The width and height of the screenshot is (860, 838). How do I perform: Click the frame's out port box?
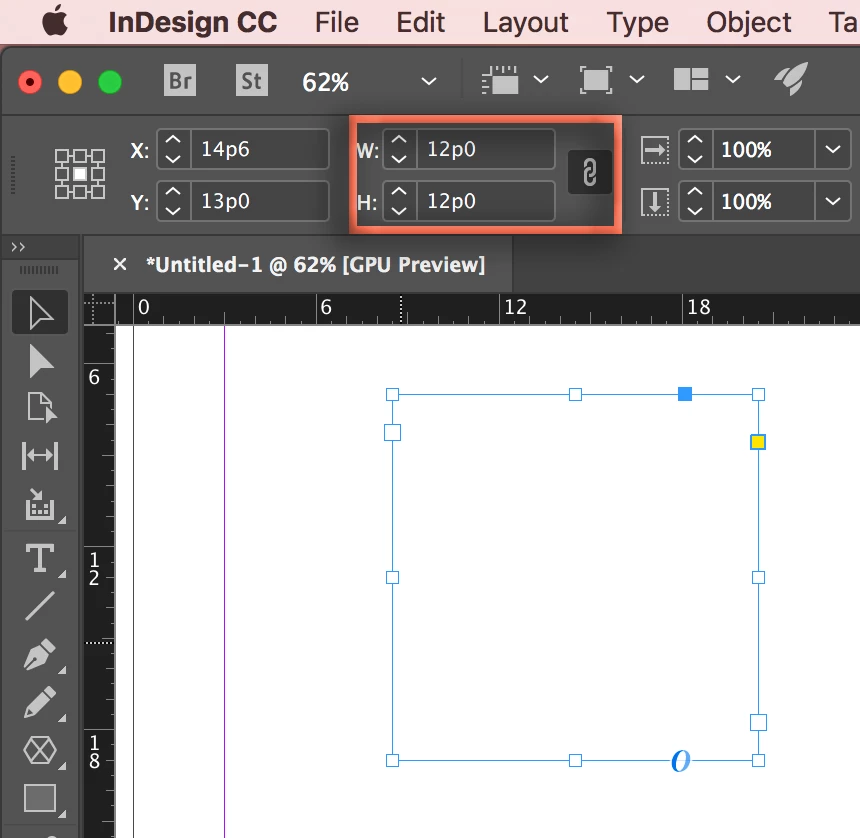[758, 722]
